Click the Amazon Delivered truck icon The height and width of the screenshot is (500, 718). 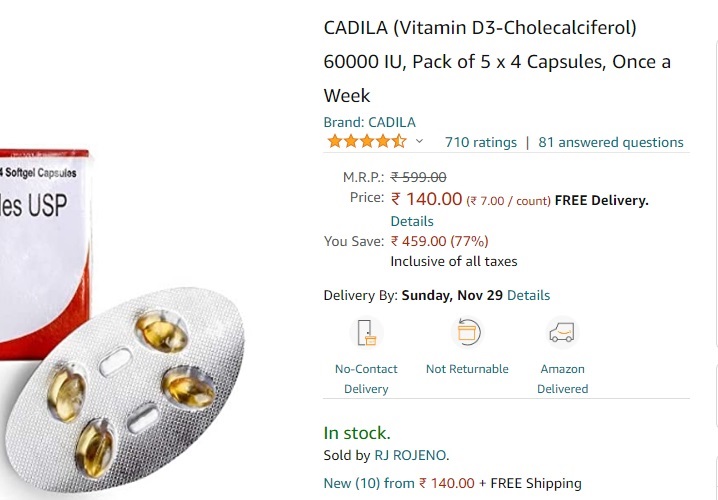pos(562,332)
